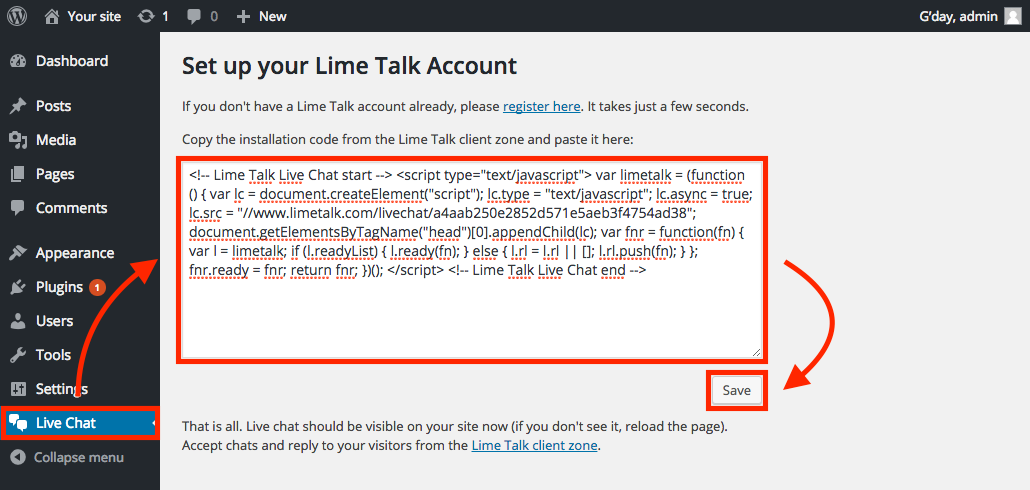
Task: Click the Media library icon
Action: click(18, 140)
